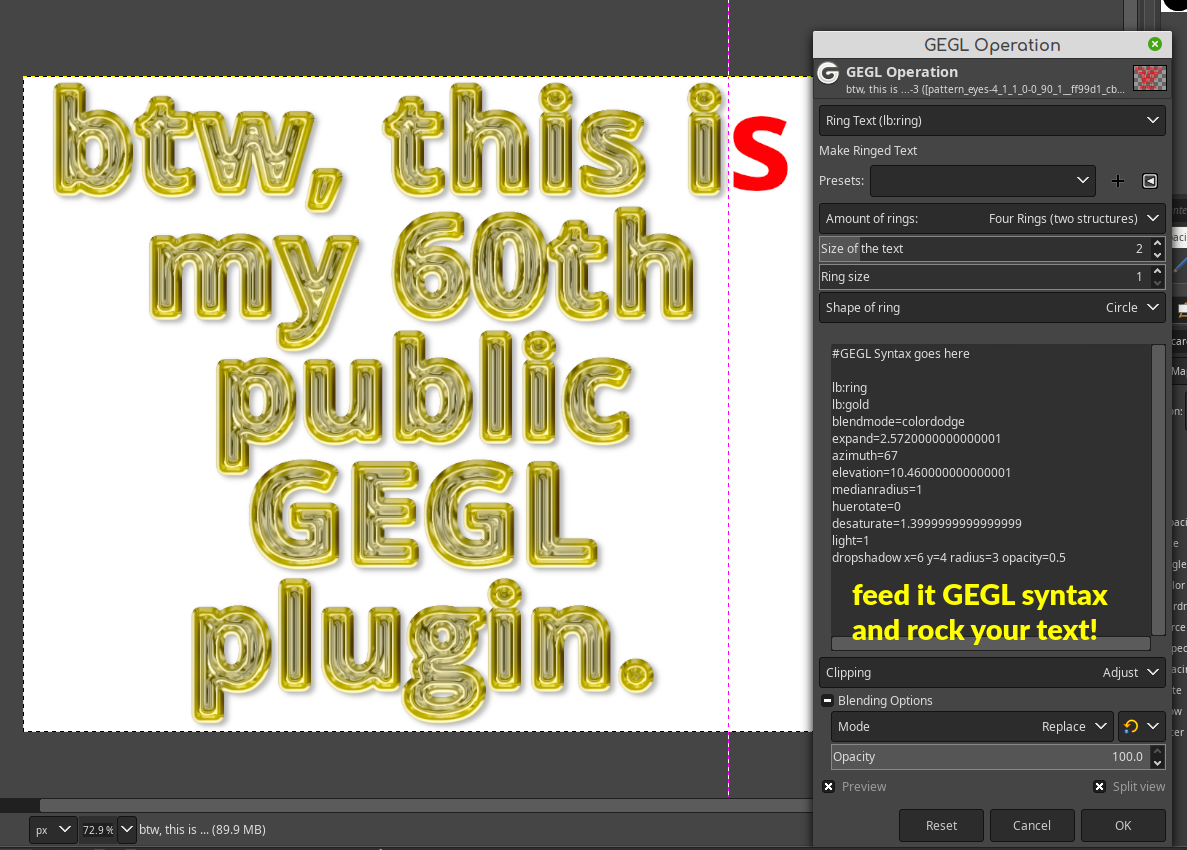The height and width of the screenshot is (850, 1187).
Task: Click the 'blendmode=colordodge' line
Action: coord(898,422)
